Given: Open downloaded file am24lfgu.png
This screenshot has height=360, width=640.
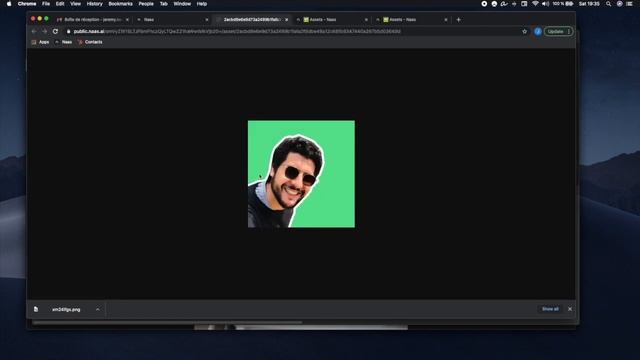Looking at the screenshot, I should [x=66, y=309].
